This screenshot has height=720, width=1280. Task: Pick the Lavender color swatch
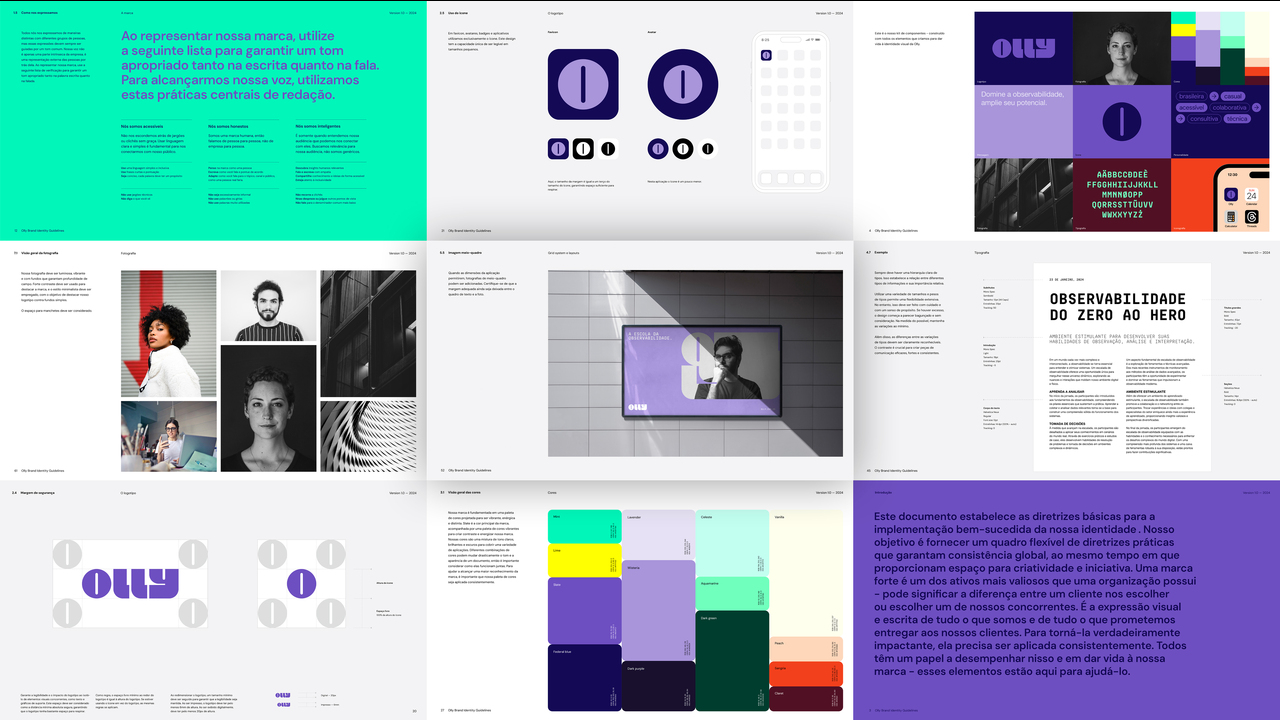tap(658, 534)
